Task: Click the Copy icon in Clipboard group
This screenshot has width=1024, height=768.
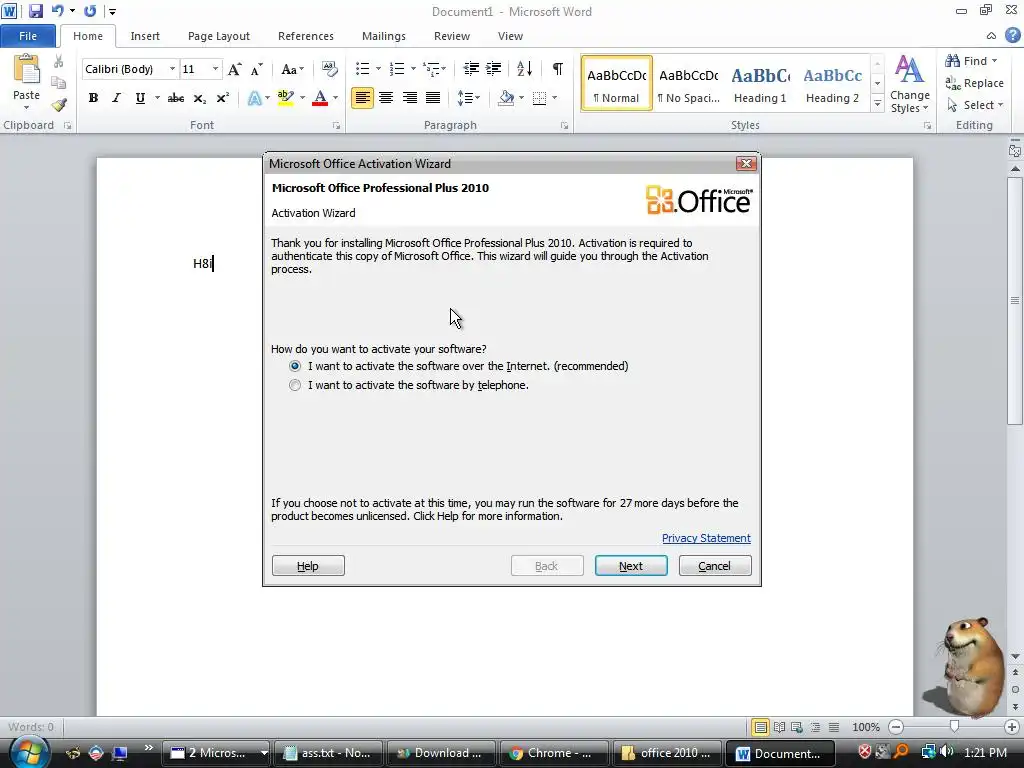Action: tap(59, 83)
